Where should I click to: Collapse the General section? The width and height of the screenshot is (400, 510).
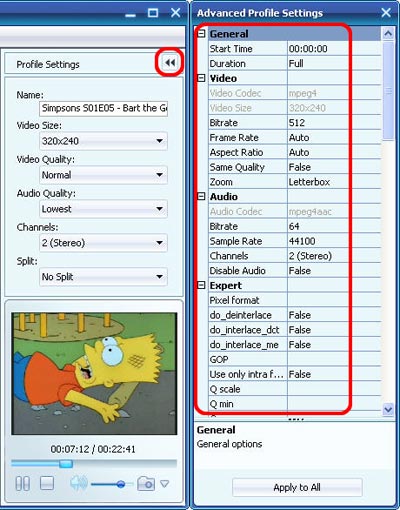201,33
